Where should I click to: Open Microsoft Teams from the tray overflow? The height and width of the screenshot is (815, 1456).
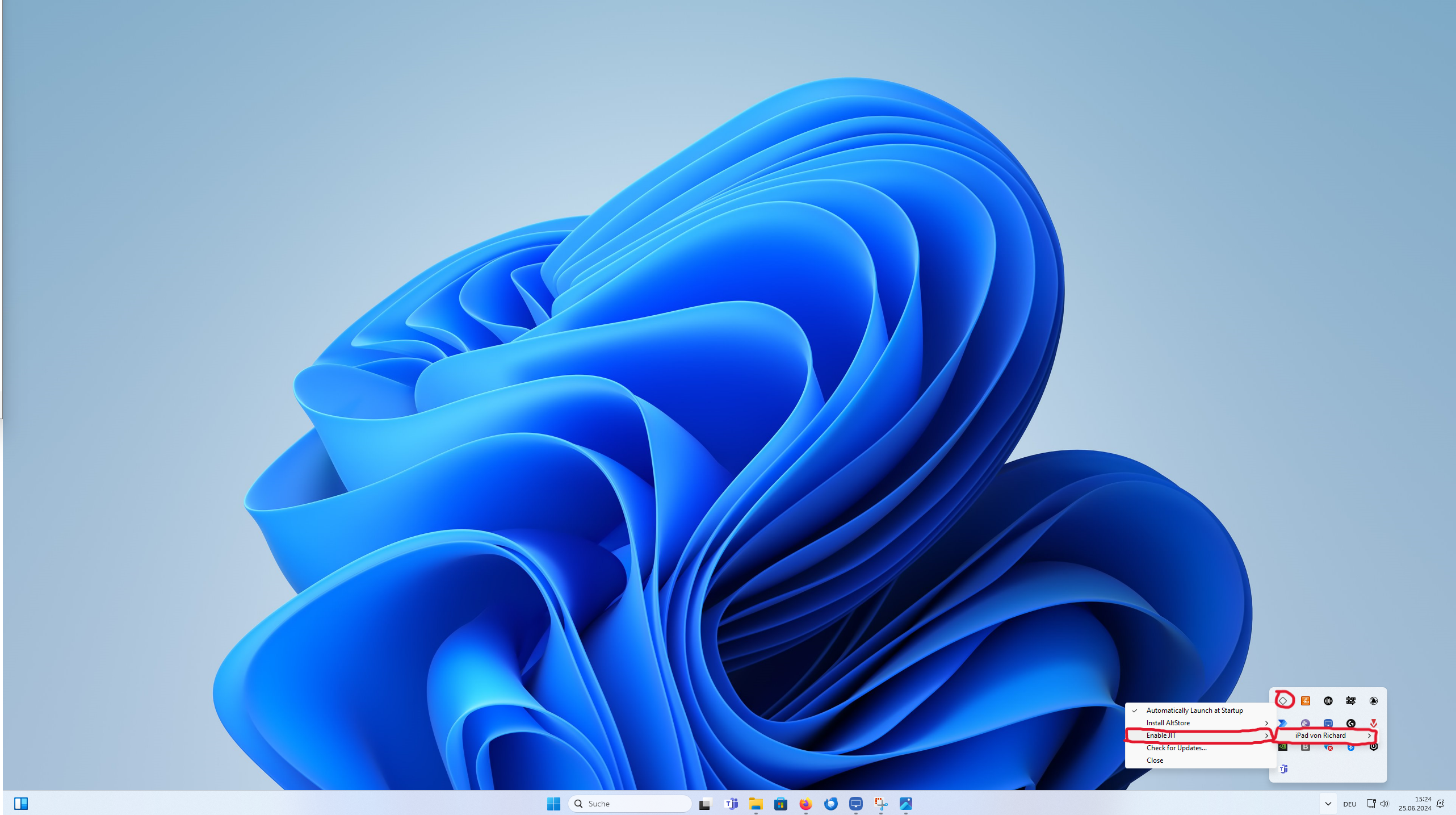(1283, 769)
